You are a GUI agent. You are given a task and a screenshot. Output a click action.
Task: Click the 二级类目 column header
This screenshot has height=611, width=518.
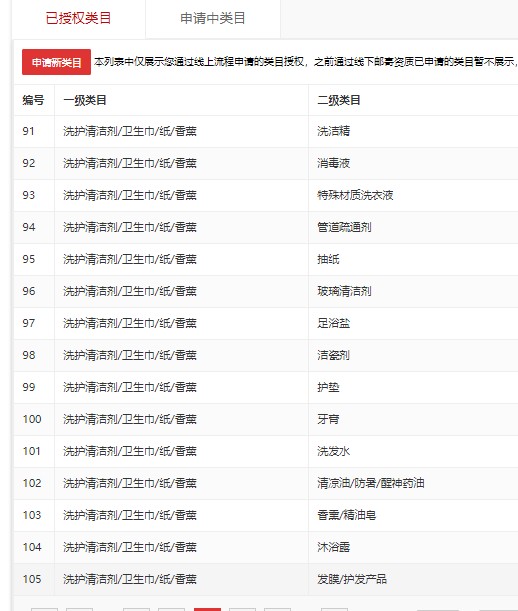[339, 101]
